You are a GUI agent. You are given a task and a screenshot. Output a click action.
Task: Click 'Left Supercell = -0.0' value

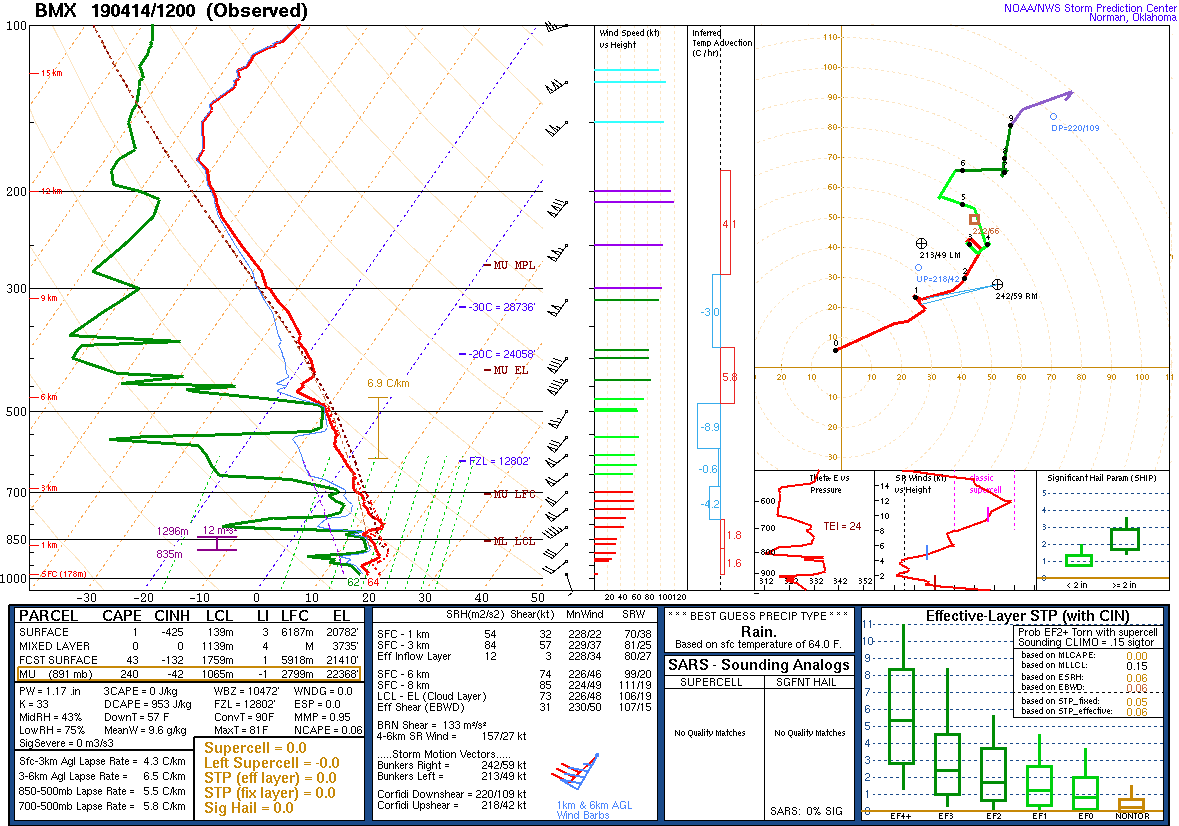[271, 763]
